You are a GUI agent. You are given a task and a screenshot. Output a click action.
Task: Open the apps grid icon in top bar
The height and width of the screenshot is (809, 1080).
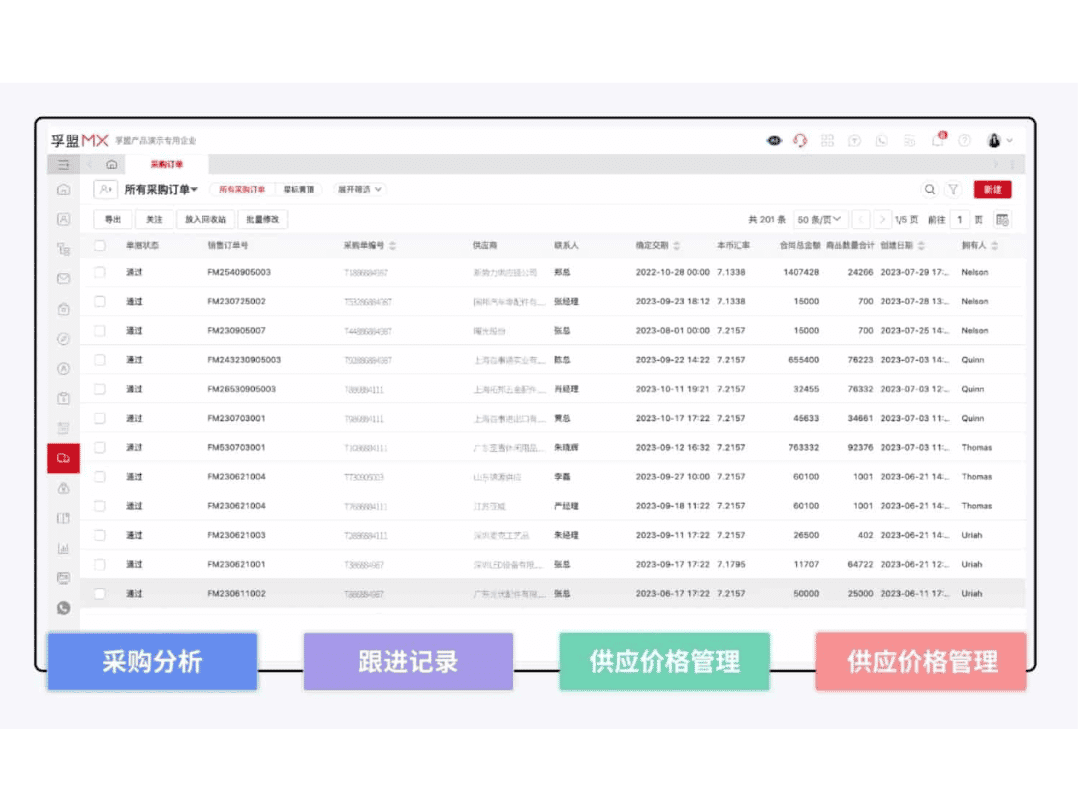(827, 141)
